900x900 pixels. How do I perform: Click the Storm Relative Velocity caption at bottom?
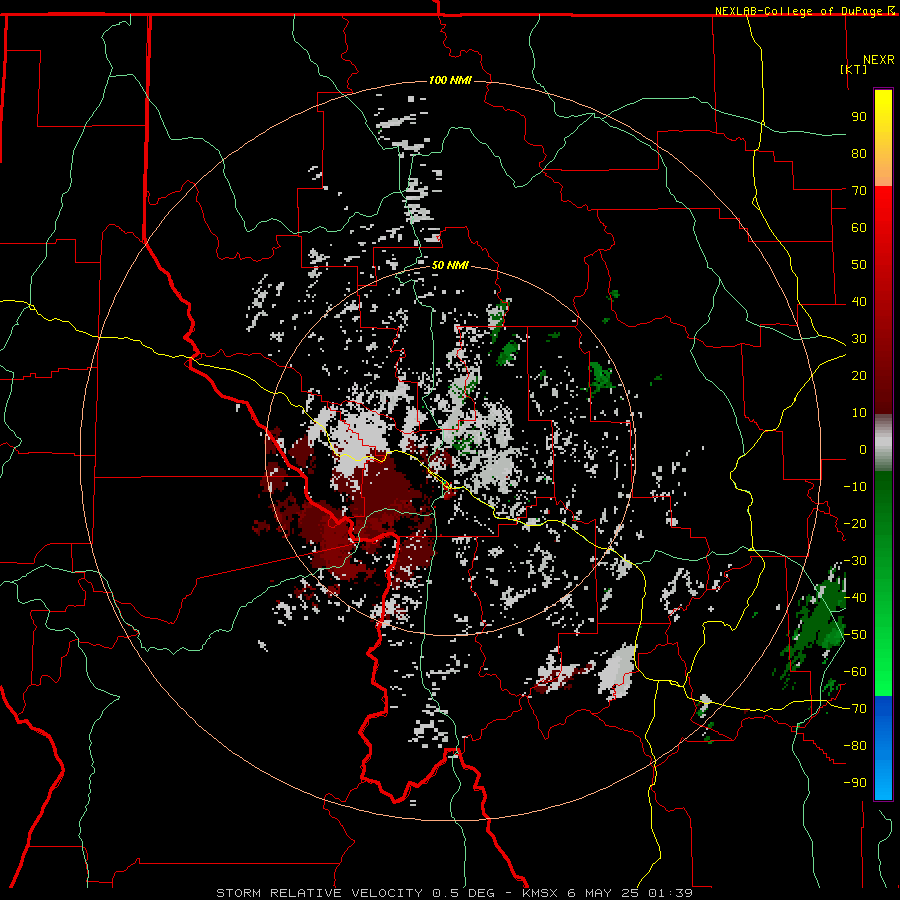[x=455, y=893]
